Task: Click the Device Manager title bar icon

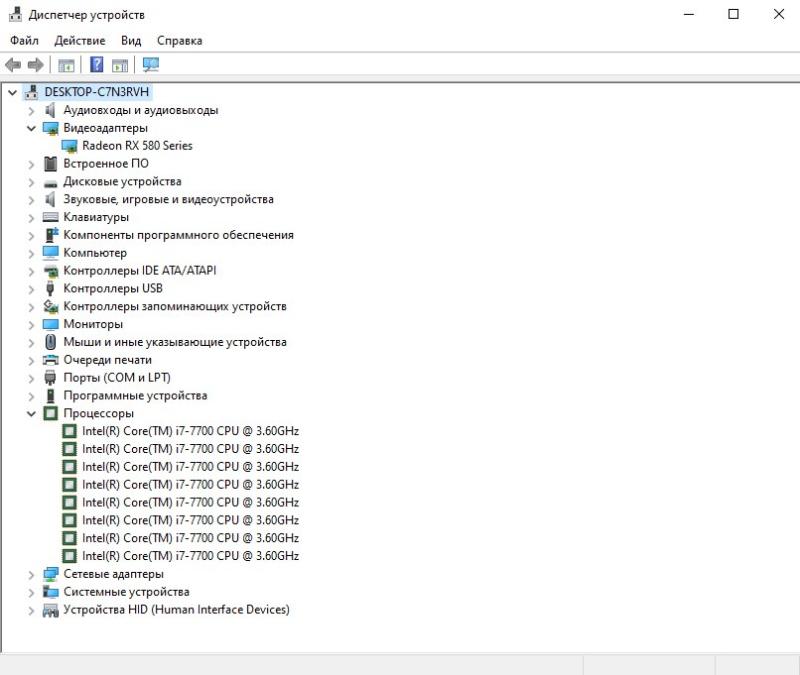Action: click(x=15, y=14)
